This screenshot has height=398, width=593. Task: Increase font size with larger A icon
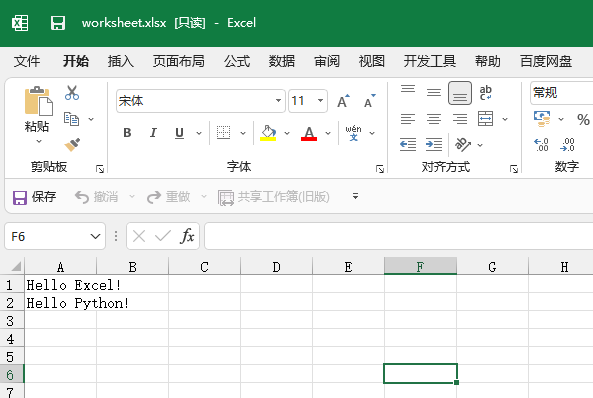pyautogui.click(x=343, y=101)
